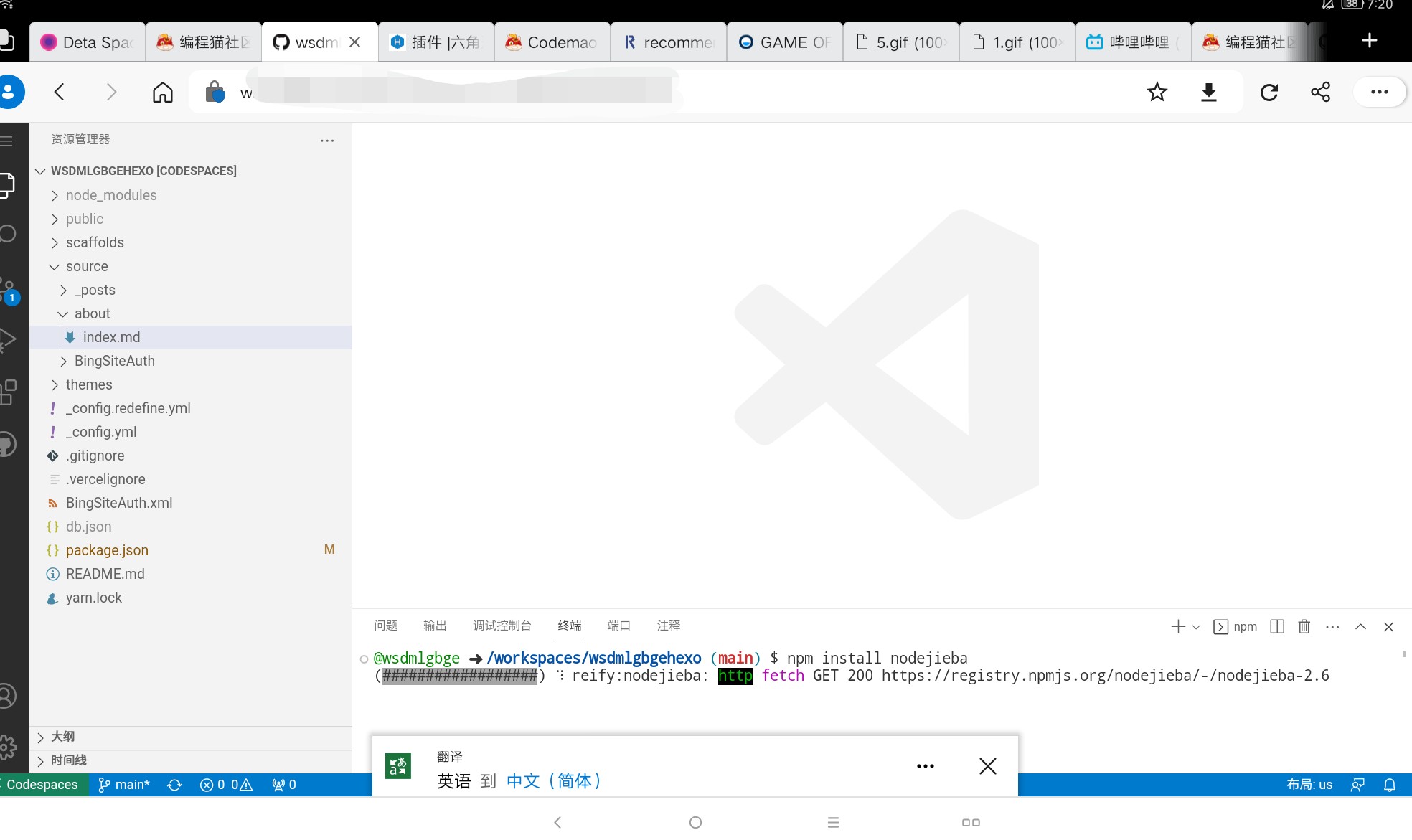This screenshot has height=840, width=1412.
Task: Switch to Codemao browser tab
Action: pyautogui.click(x=552, y=42)
